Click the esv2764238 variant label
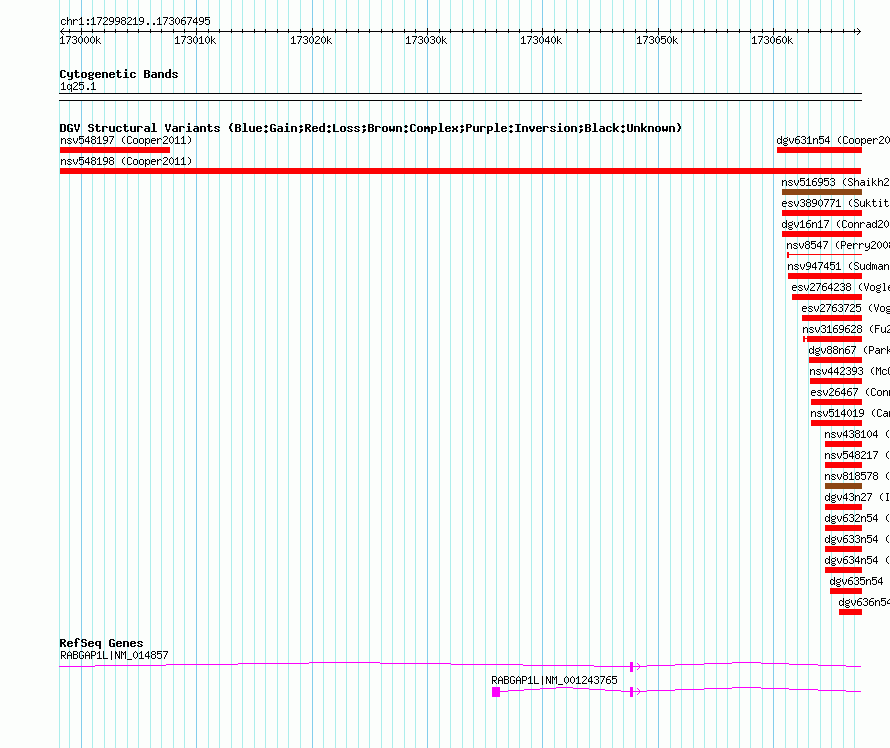890x748 pixels. click(x=841, y=287)
